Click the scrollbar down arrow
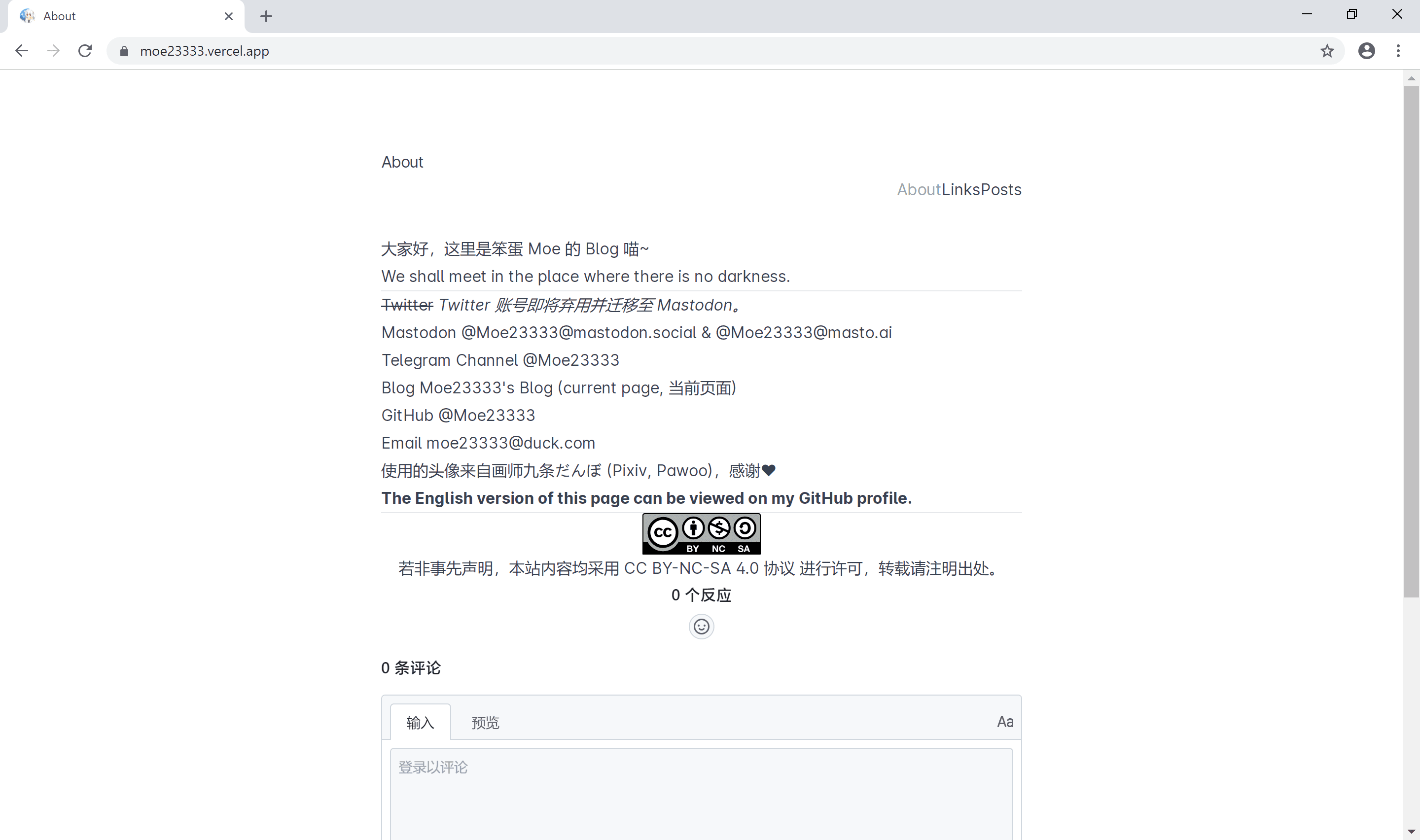1420x840 pixels. (x=1412, y=830)
